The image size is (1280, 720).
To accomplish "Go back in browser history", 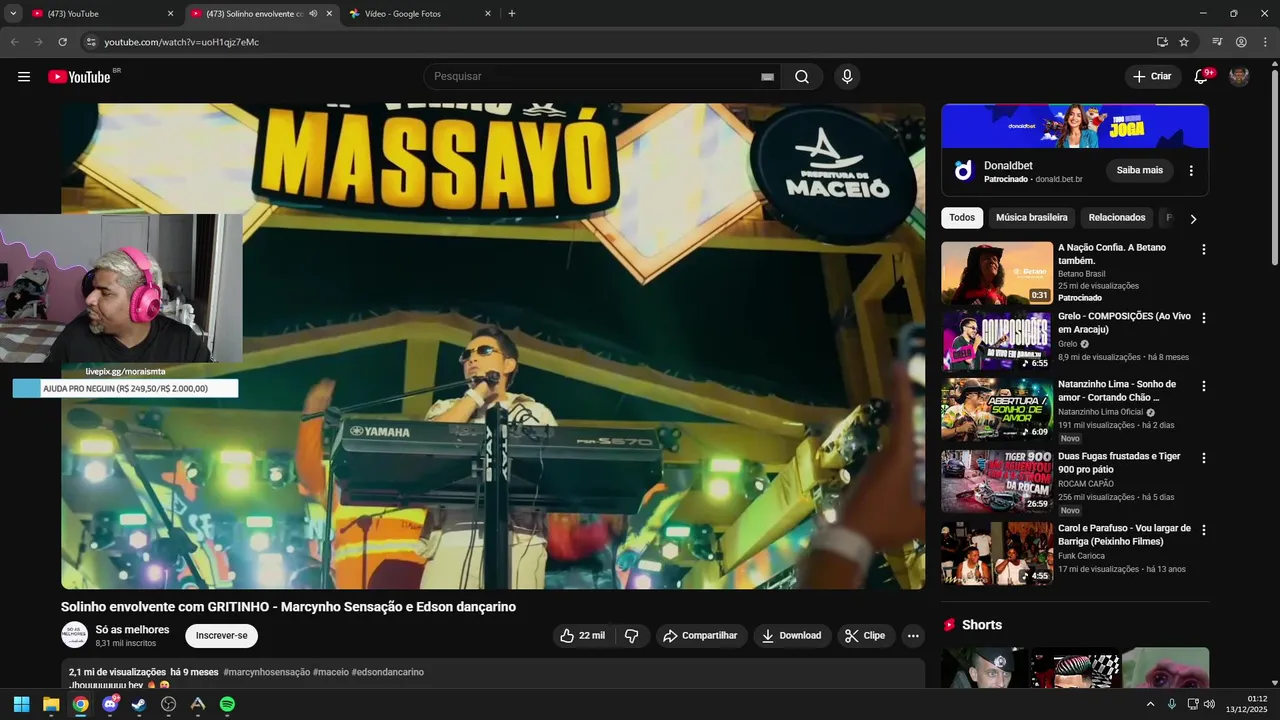I will 15,42.
